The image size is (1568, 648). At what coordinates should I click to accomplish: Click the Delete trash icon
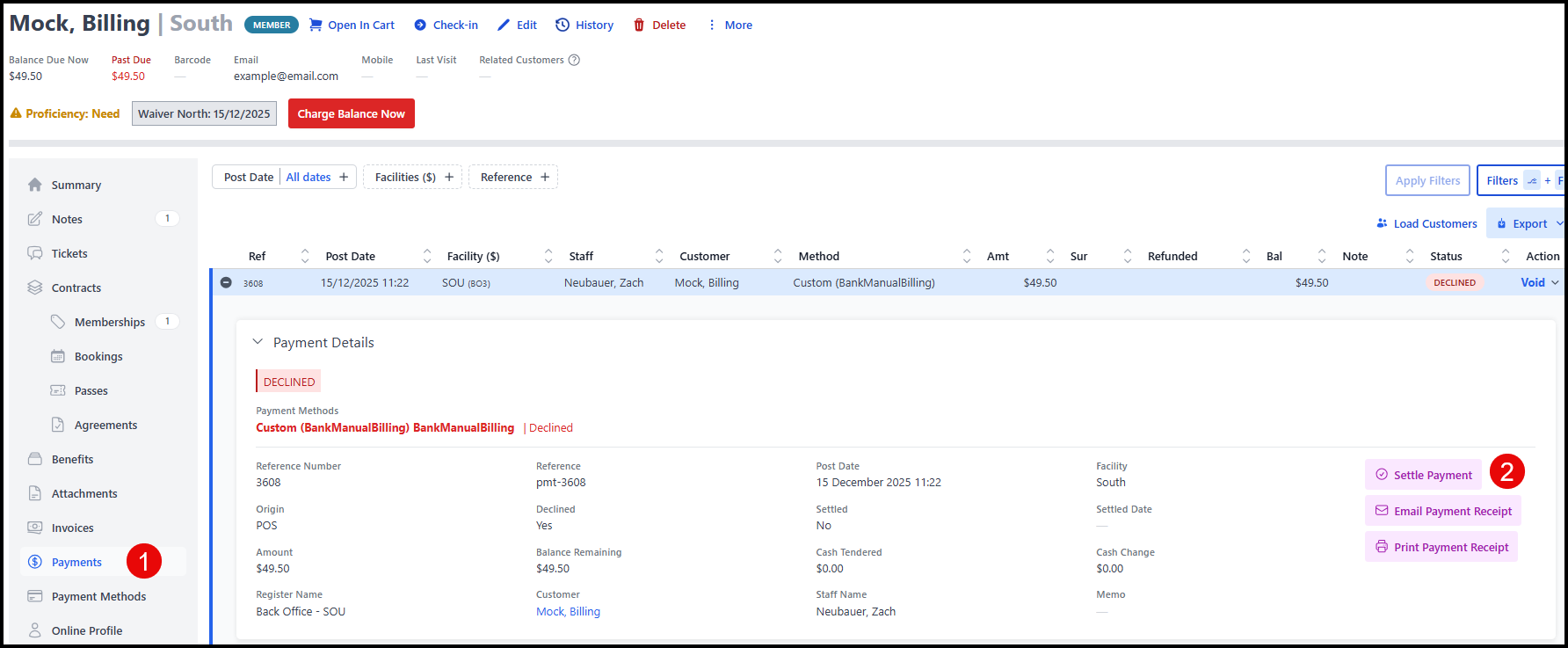[639, 25]
